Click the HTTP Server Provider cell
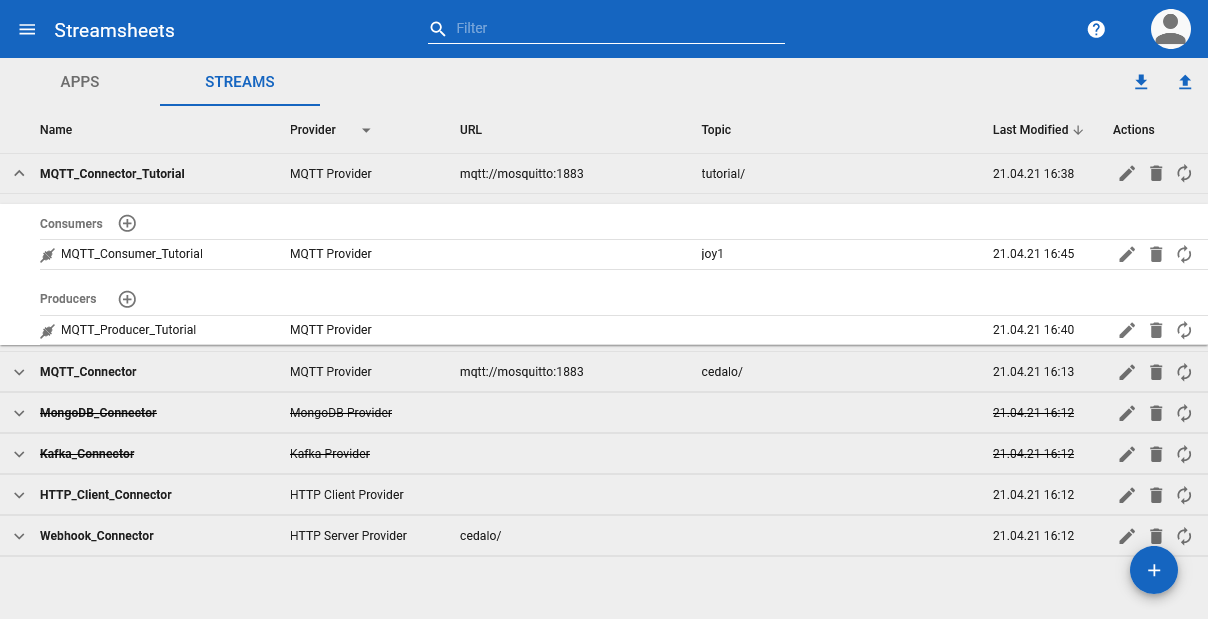 coord(348,536)
